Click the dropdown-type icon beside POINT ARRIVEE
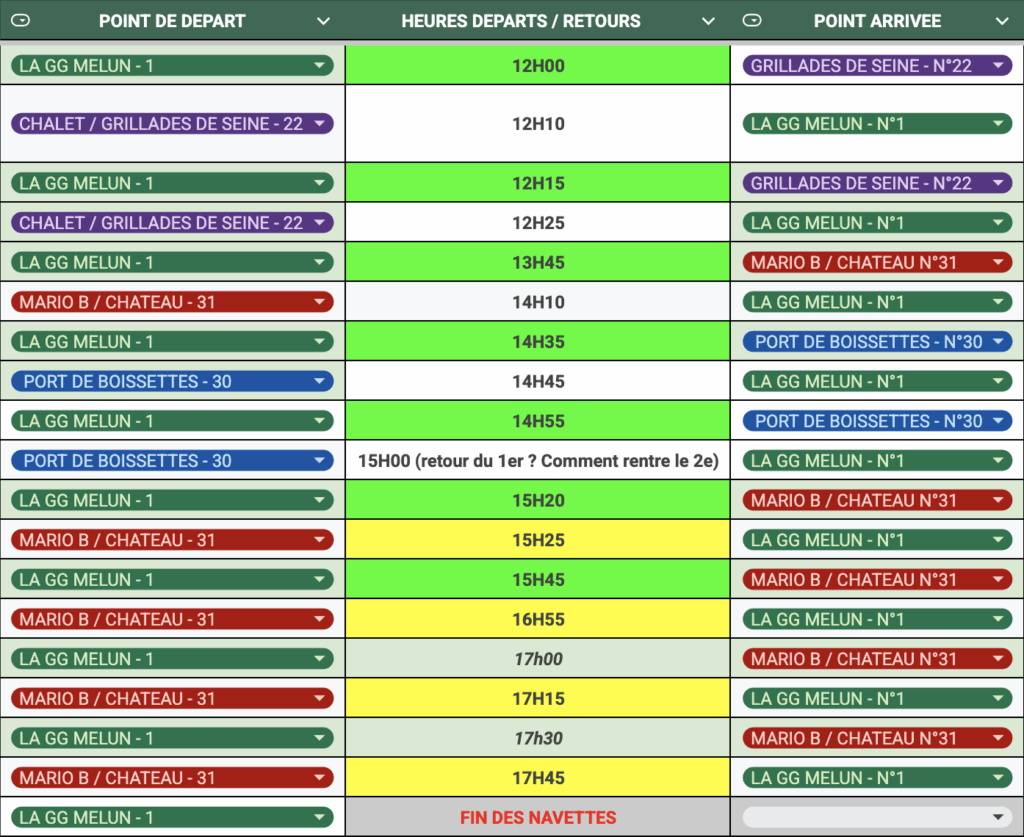The height and width of the screenshot is (837, 1024). (x=752, y=21)
